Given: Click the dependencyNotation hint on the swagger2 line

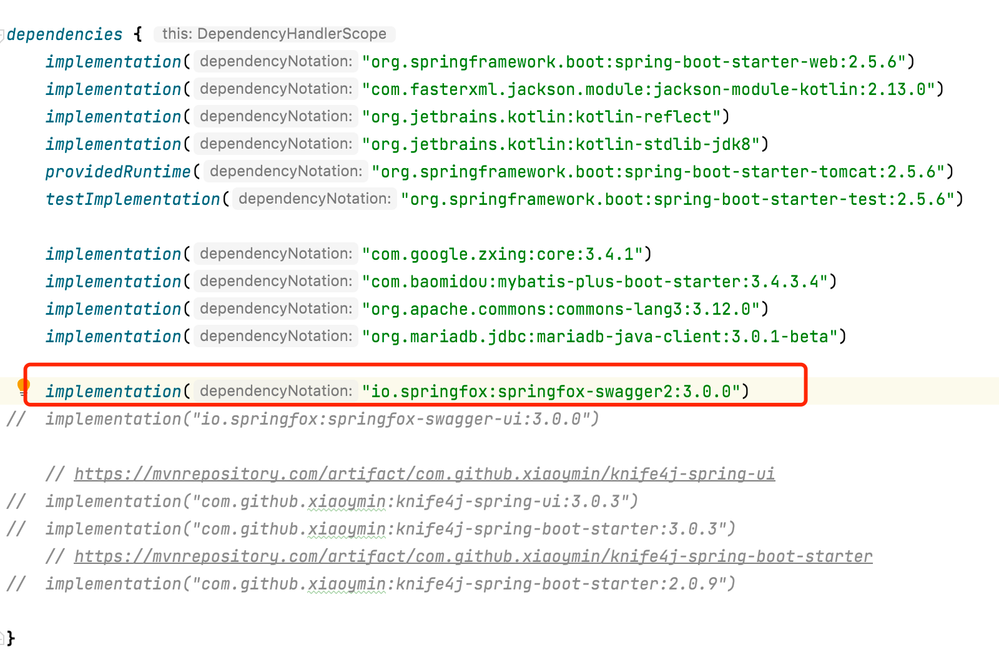Looking at the screenshot, I should (x=275, y=391).
